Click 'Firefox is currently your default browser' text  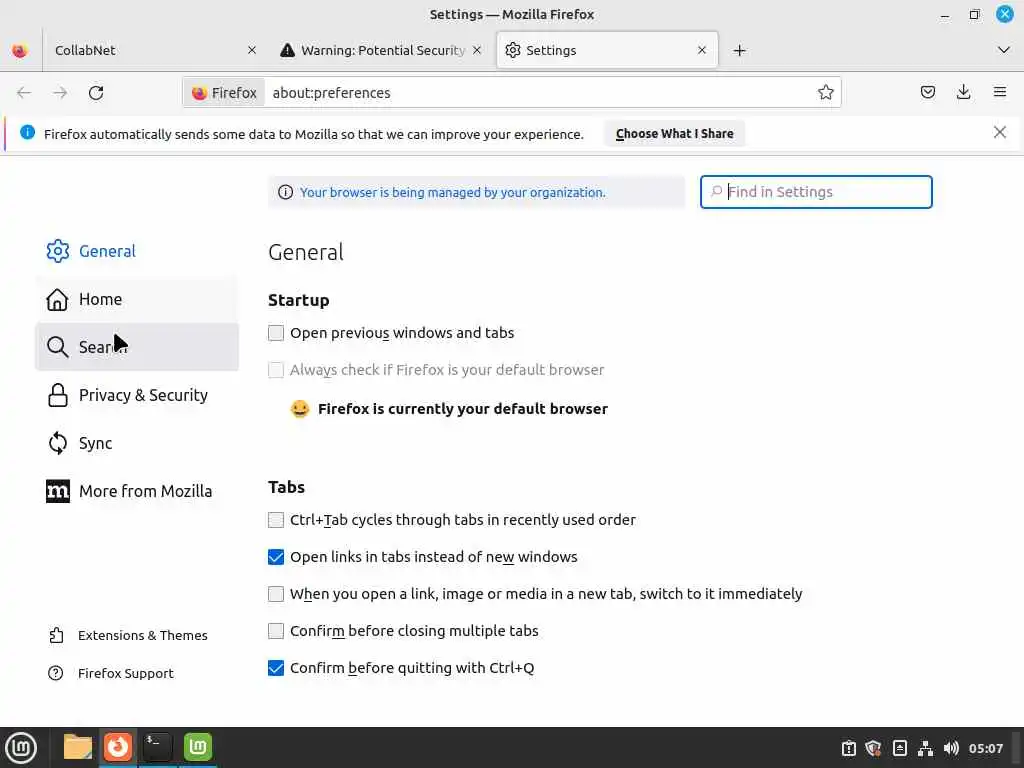(462, 409)
